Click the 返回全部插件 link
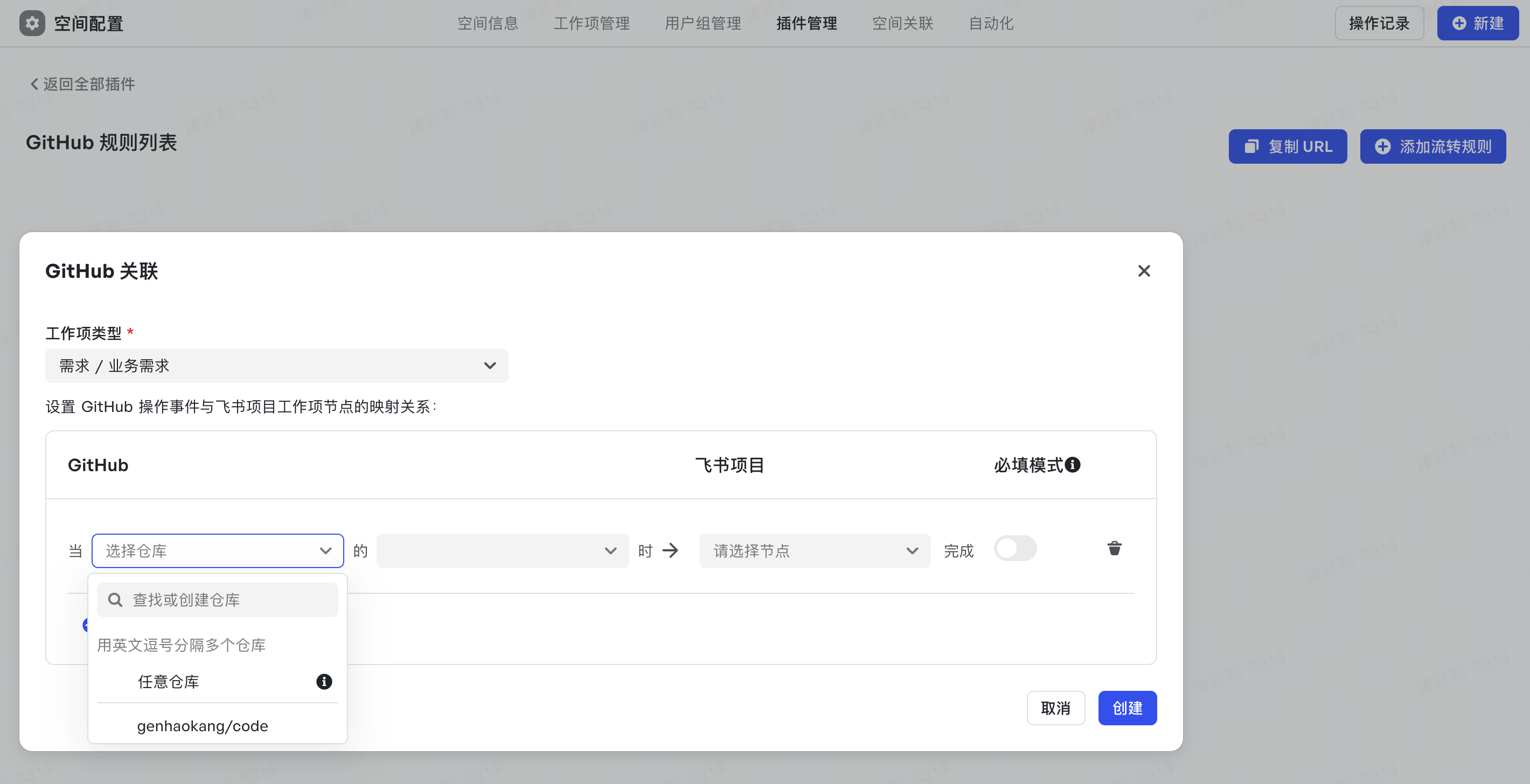The height and width of the screenshot is (784, 1530). (x=82, y=85)
